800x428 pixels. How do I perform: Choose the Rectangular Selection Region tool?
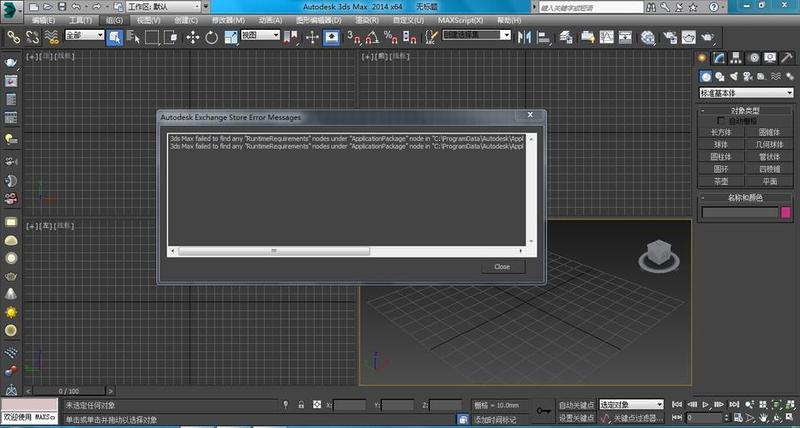(152, 37)
